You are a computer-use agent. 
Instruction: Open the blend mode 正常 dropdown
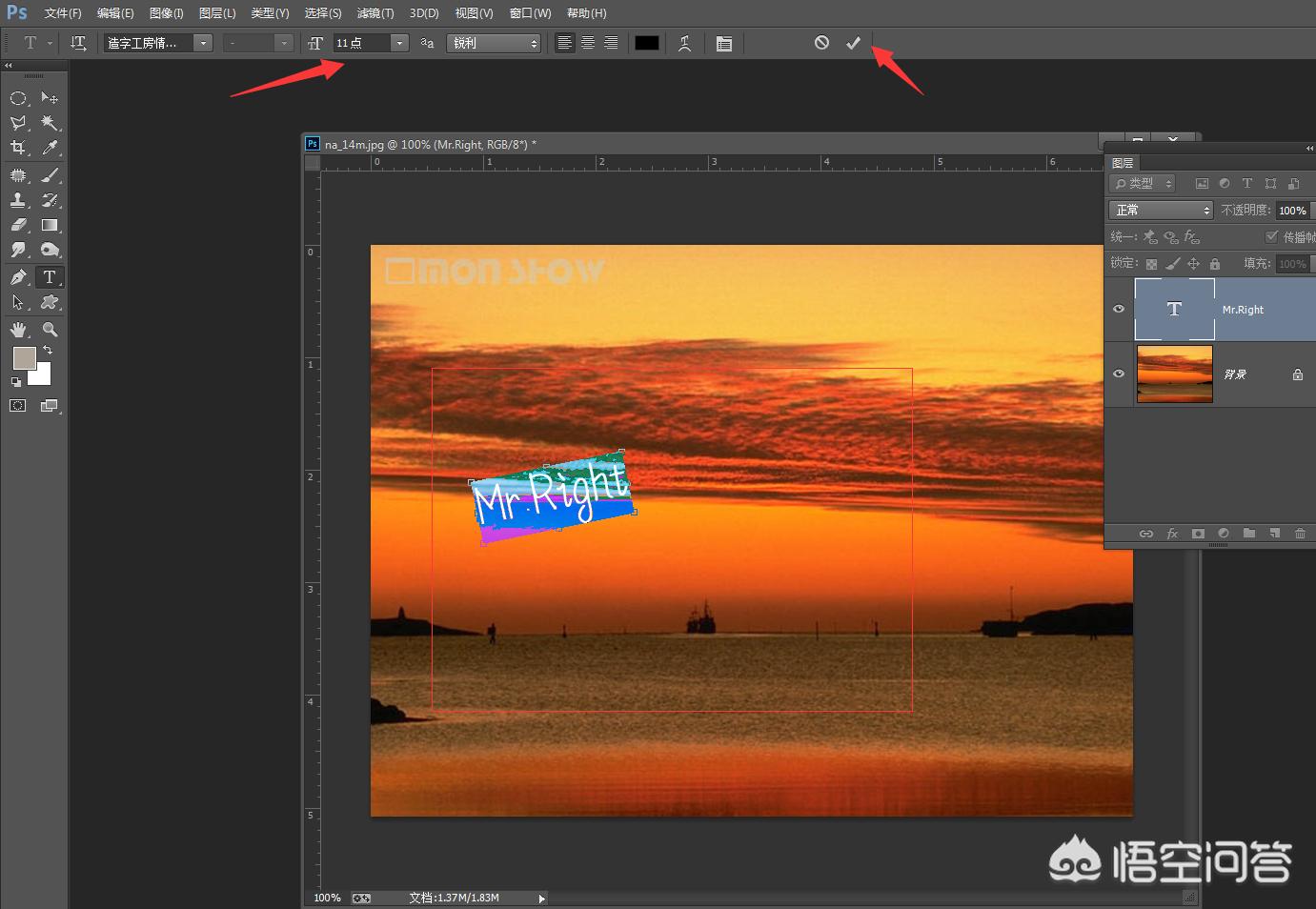tap(1160, 210)
